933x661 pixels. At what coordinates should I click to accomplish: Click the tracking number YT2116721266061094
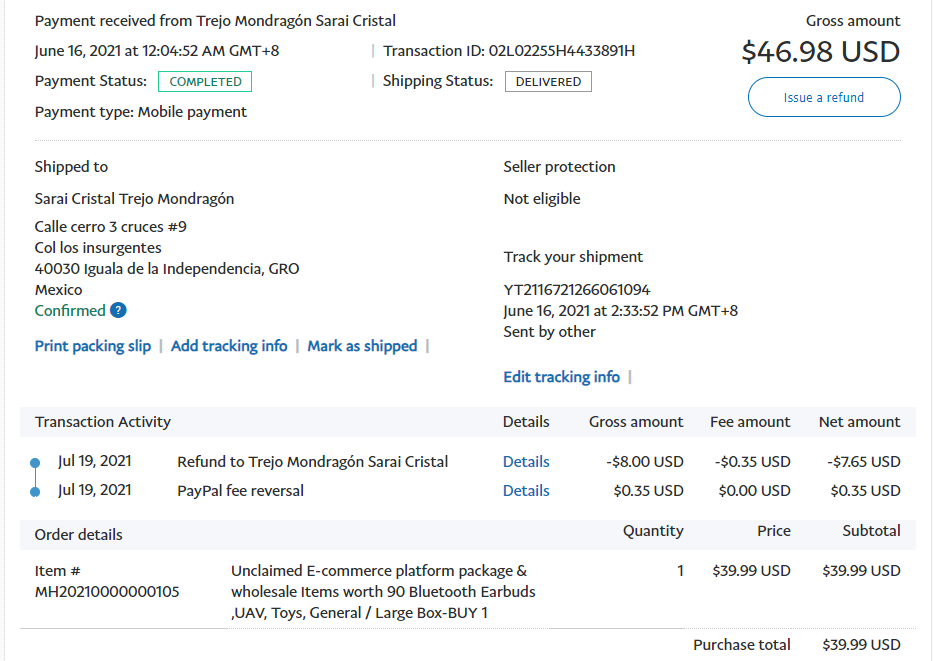(x=577, y=290)
